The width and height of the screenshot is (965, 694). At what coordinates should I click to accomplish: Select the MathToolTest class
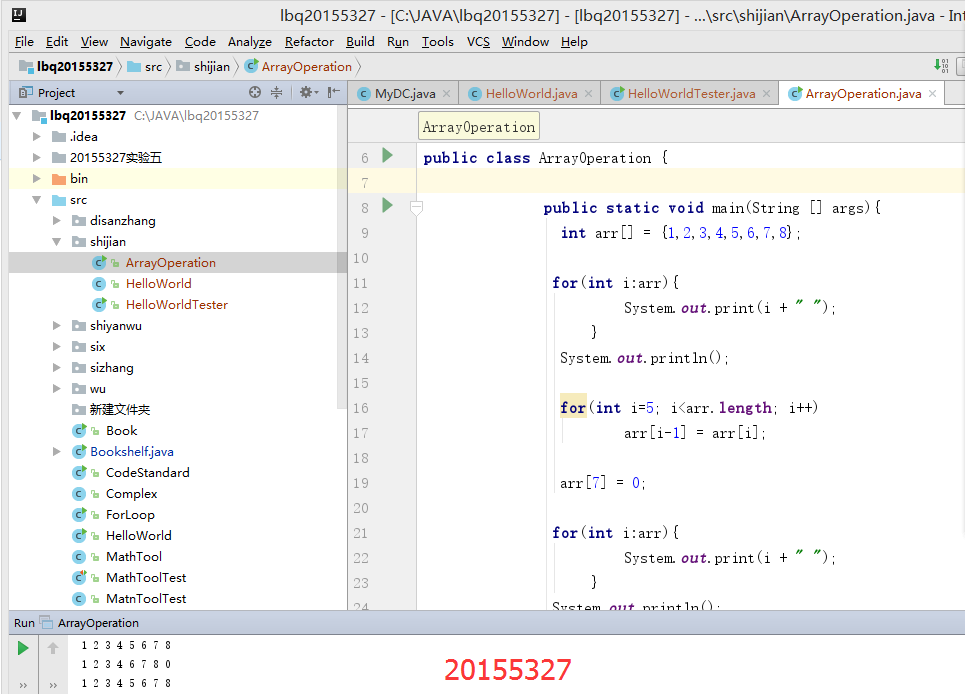[x=146, y=577]
